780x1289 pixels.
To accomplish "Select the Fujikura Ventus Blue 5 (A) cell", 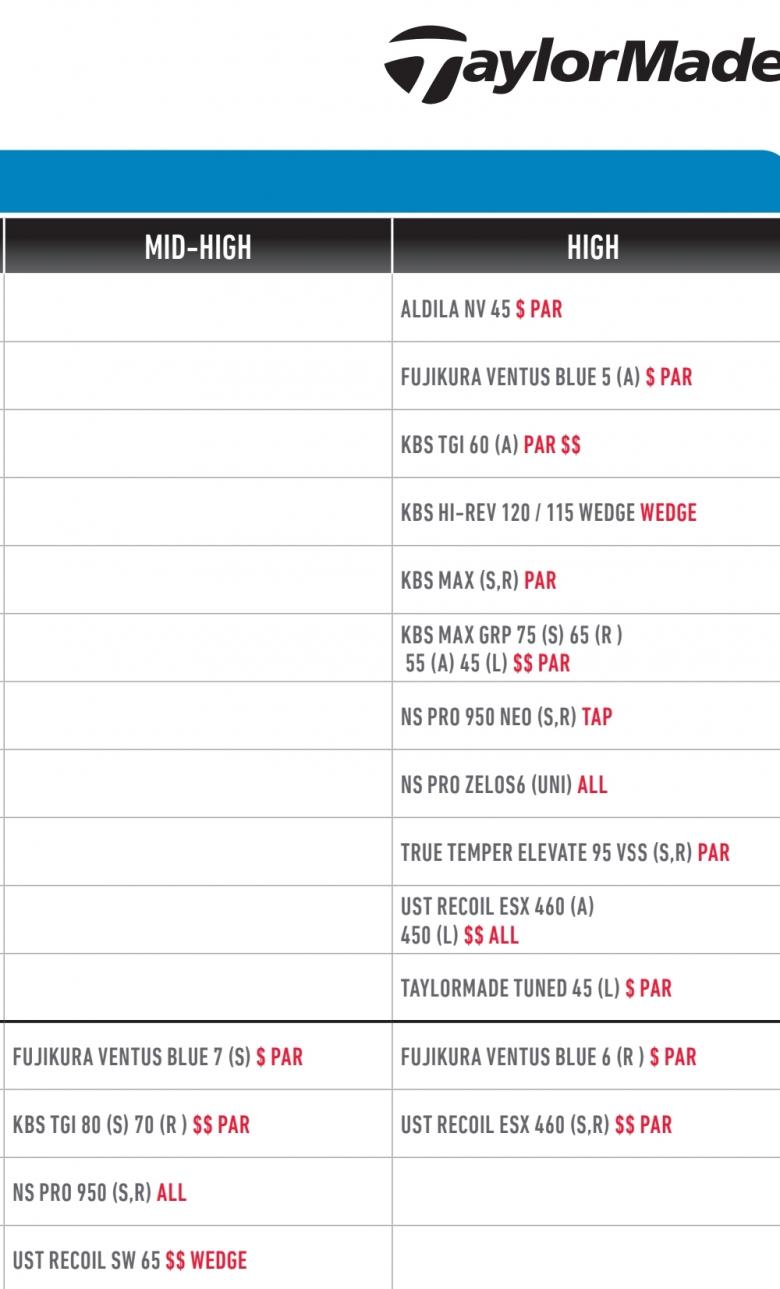I will coord(546,377).
